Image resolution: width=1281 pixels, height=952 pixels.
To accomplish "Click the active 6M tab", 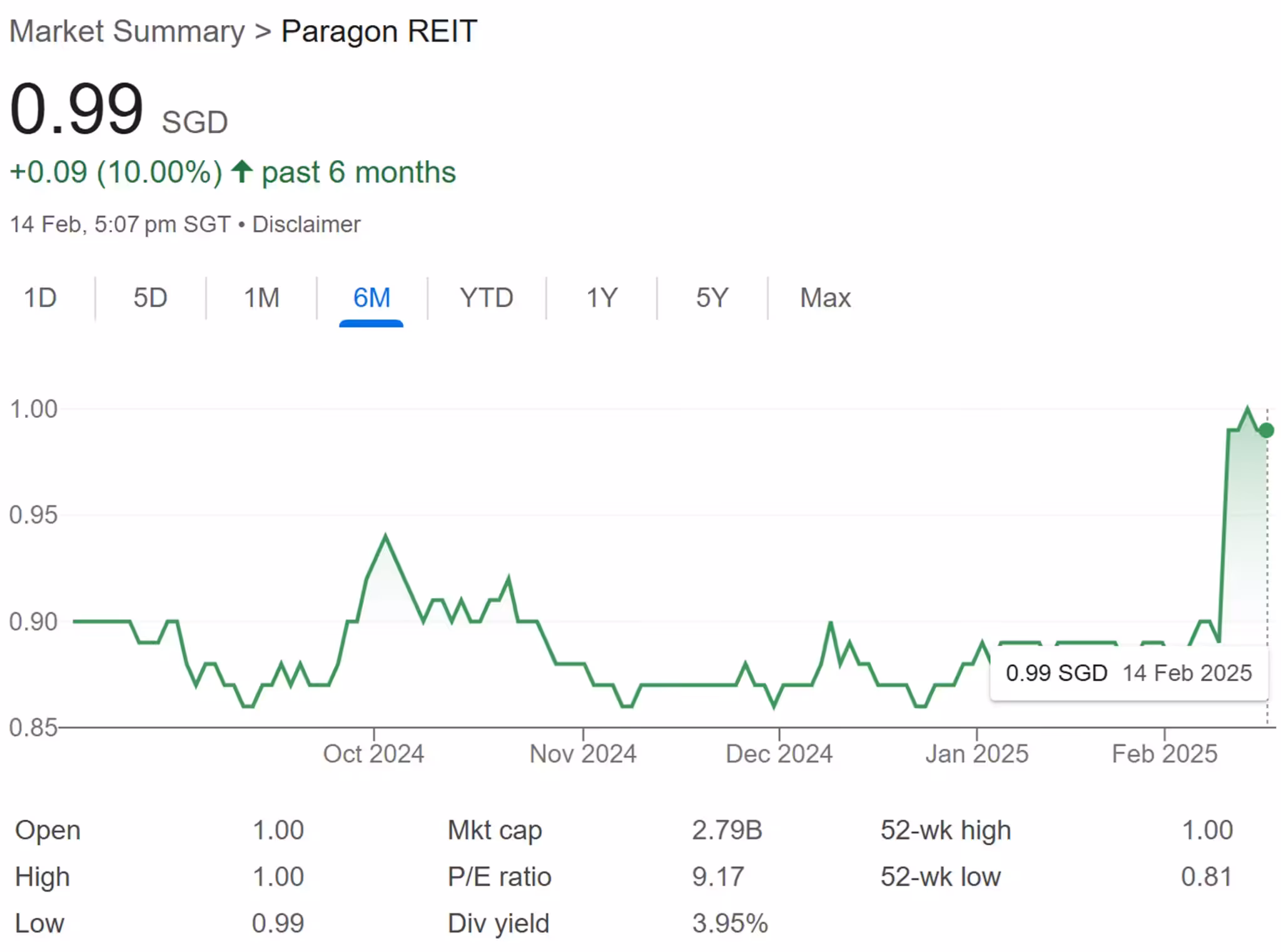I will tap(372, 298).
